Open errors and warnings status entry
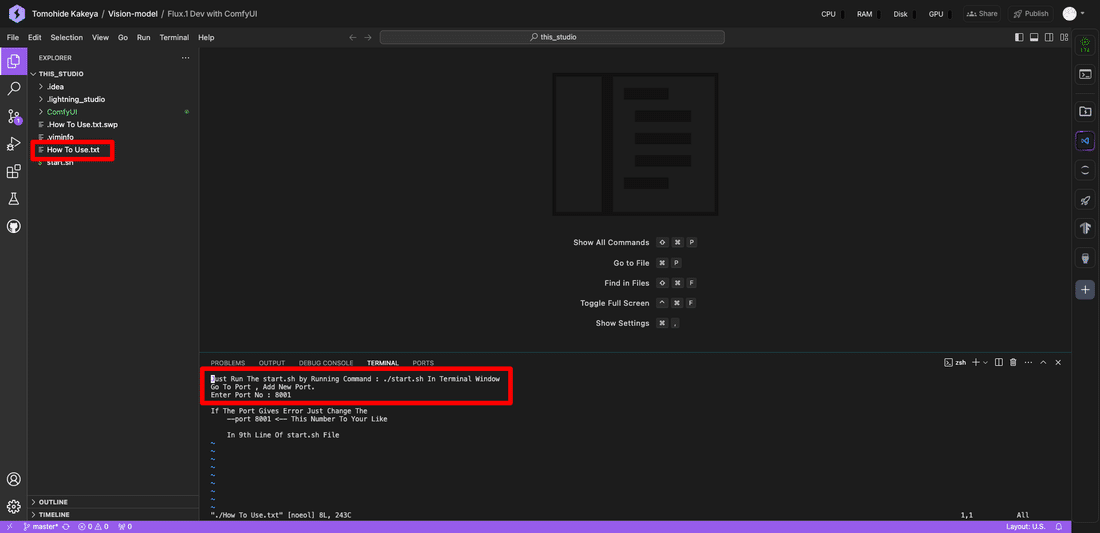Viewport: 1100px width, 533px height. [95, 526]
